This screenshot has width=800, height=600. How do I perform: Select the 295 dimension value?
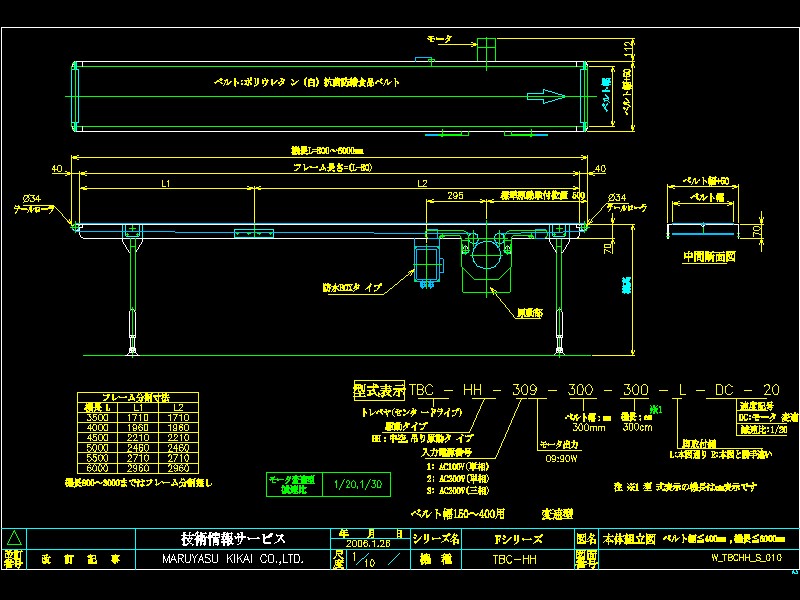pyautogui.click(x=455, y=195)
